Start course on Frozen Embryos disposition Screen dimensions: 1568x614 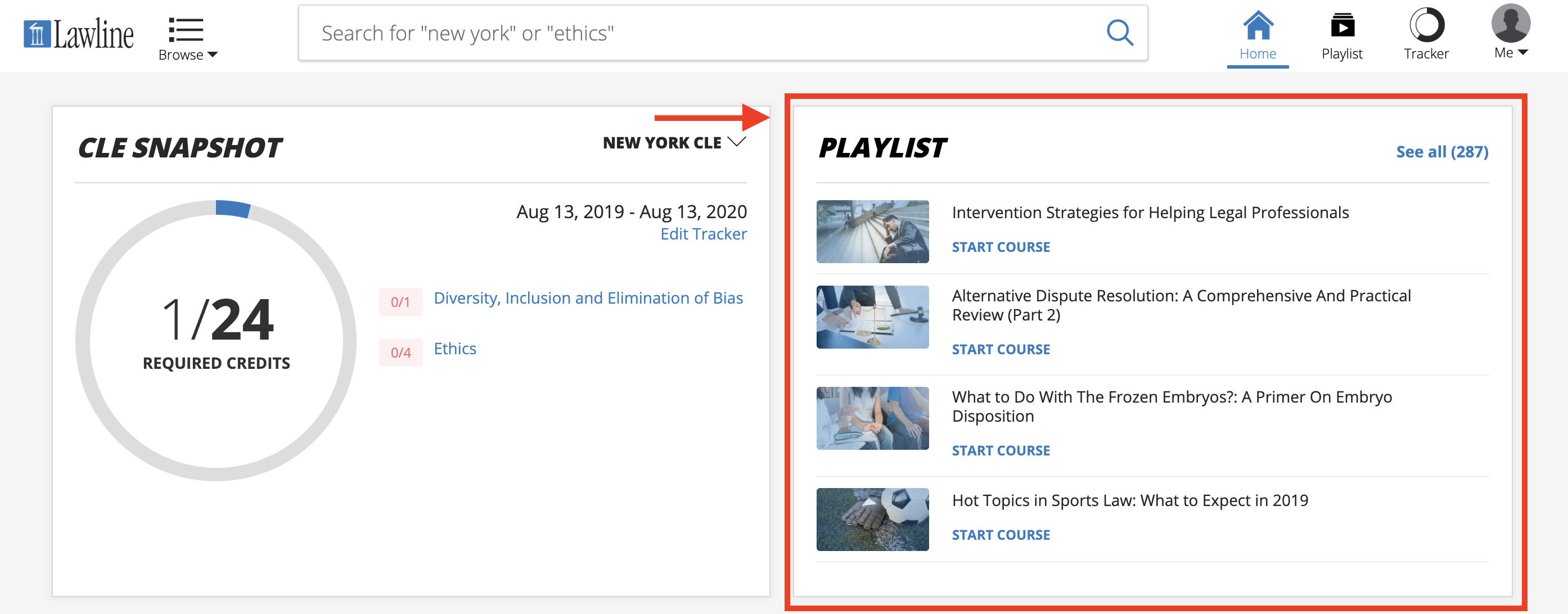(x=1001, y=450)
